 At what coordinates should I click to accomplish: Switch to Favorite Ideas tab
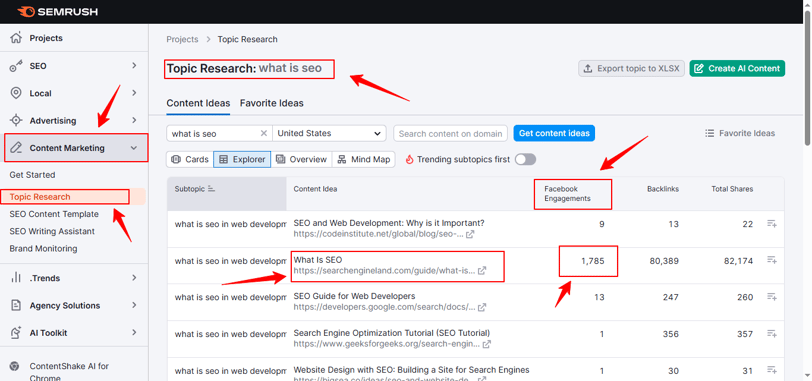click(x=271, y=103)
